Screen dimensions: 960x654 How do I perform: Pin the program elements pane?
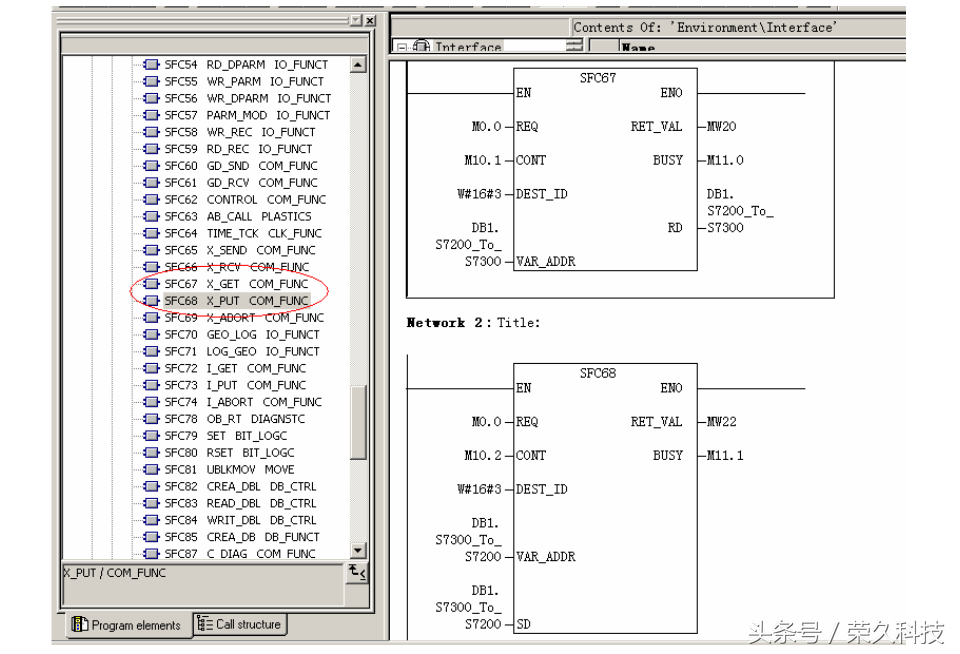pyautogui.click(x=355, y=21)
